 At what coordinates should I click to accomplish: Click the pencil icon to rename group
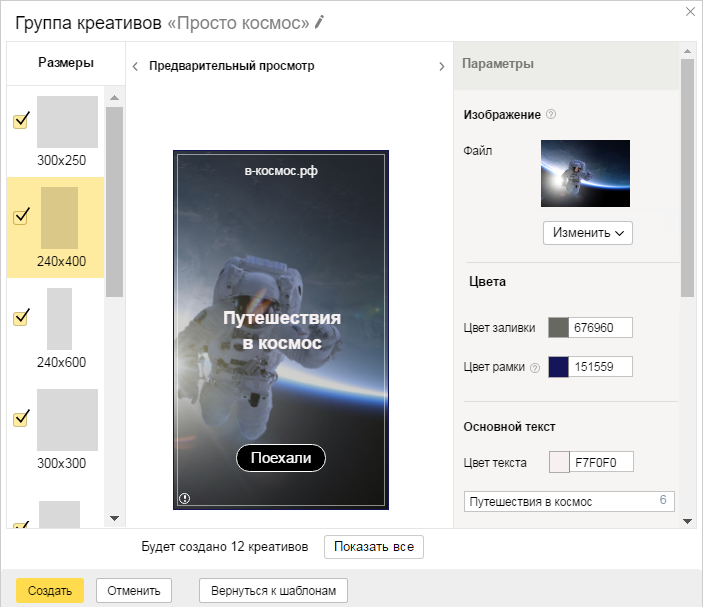319,22
